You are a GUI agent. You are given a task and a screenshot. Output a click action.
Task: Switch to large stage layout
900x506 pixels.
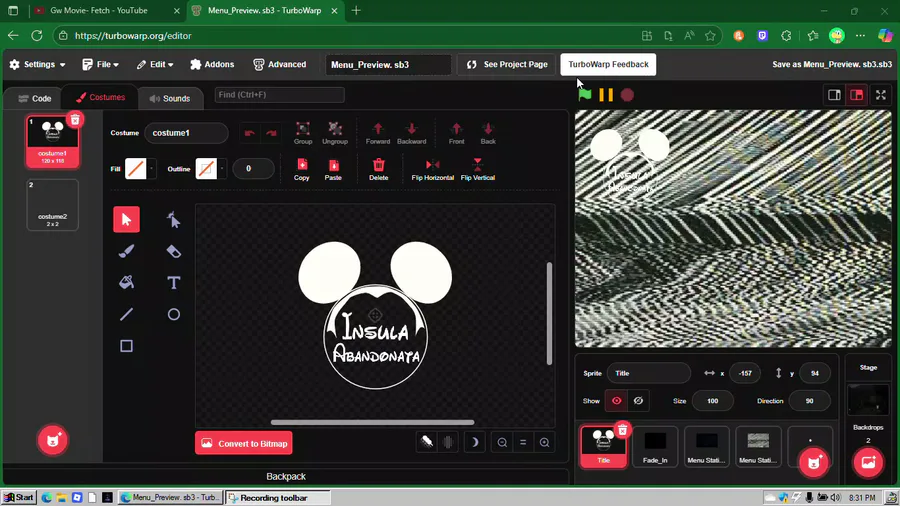point(856,95)
